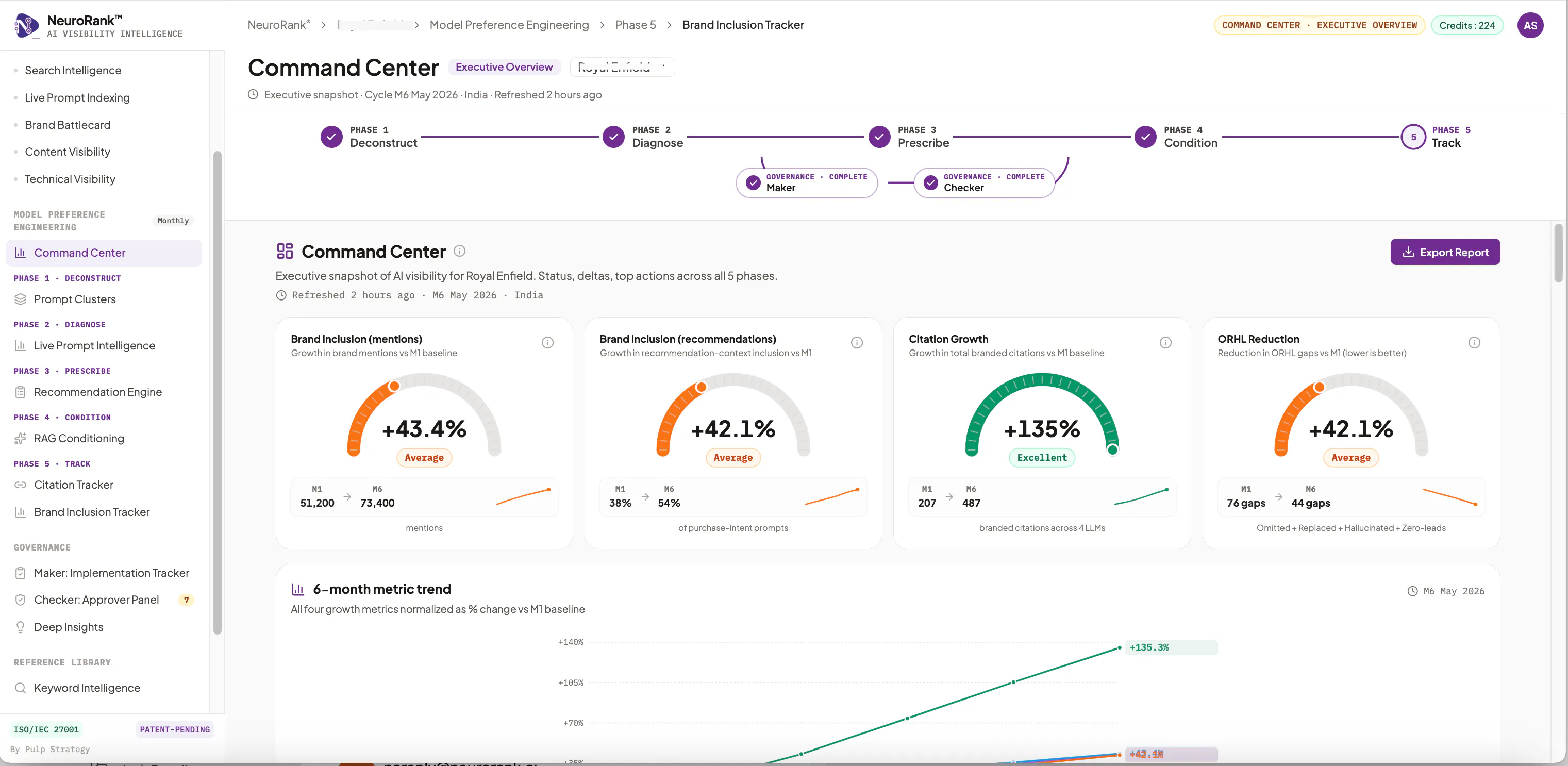The width and height of the screenshot is (1568, 766).
Task: Click the pending count badge showing 7
Action: [x=186, y=601]
